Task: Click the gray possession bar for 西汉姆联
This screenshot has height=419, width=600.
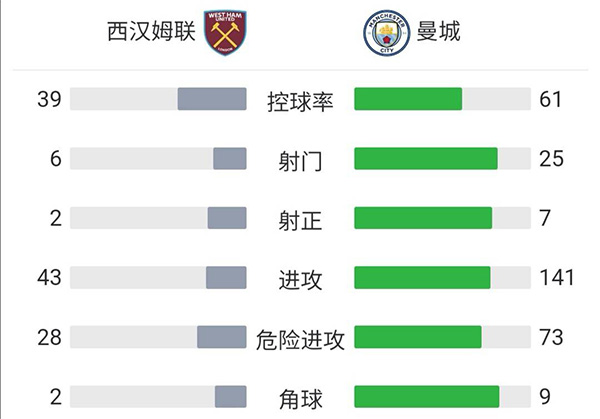Action: (x=212, y=99)
